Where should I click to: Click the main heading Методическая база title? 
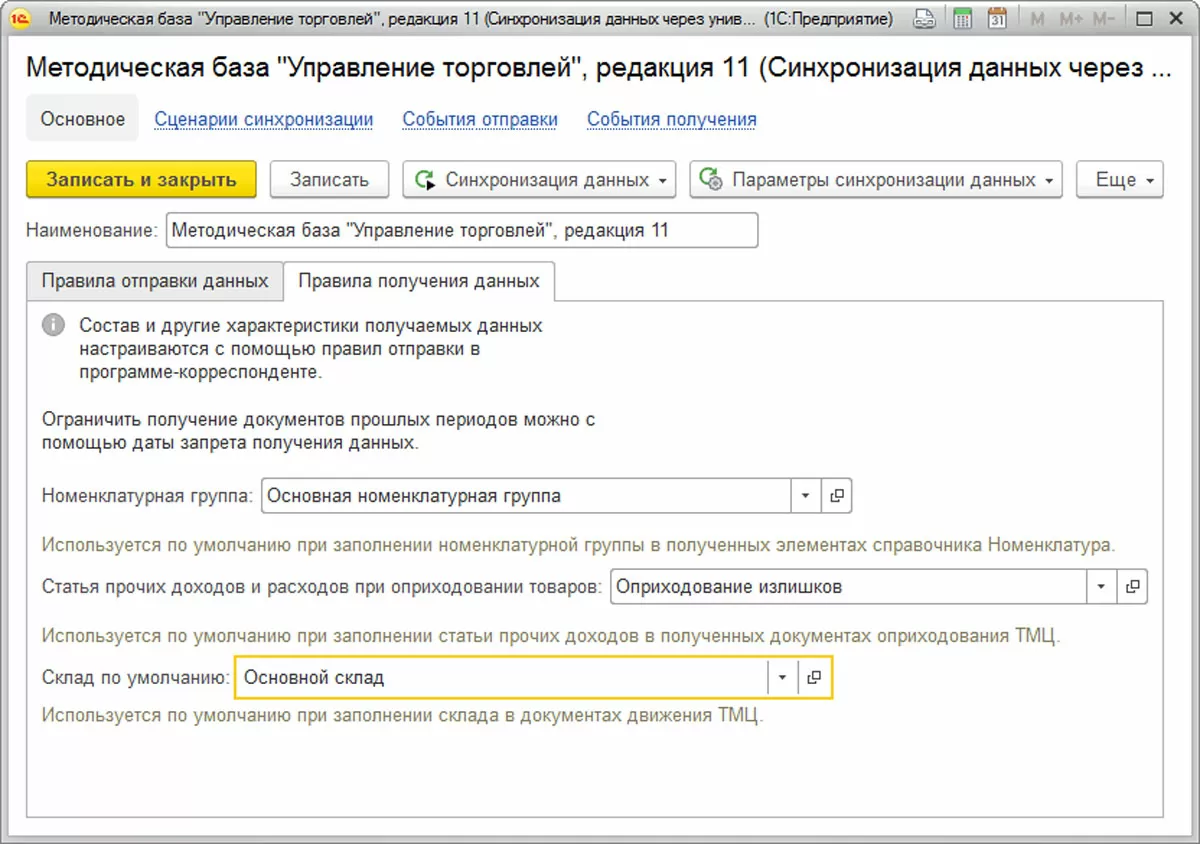[598, 67]
